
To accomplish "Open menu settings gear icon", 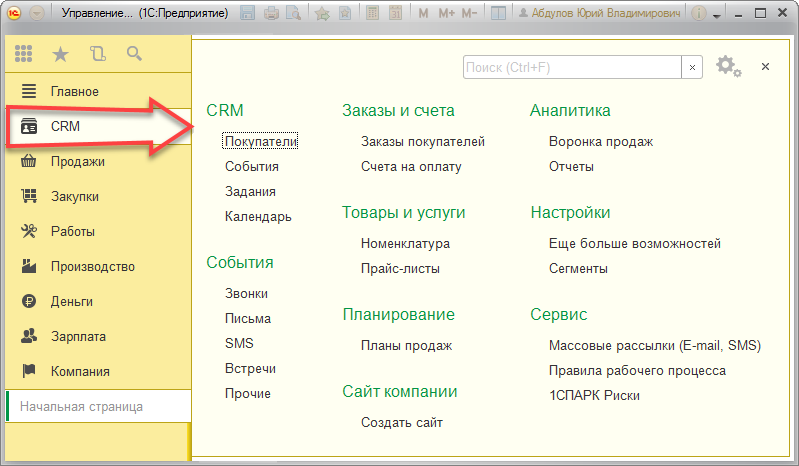I will [x=729, y=67].
